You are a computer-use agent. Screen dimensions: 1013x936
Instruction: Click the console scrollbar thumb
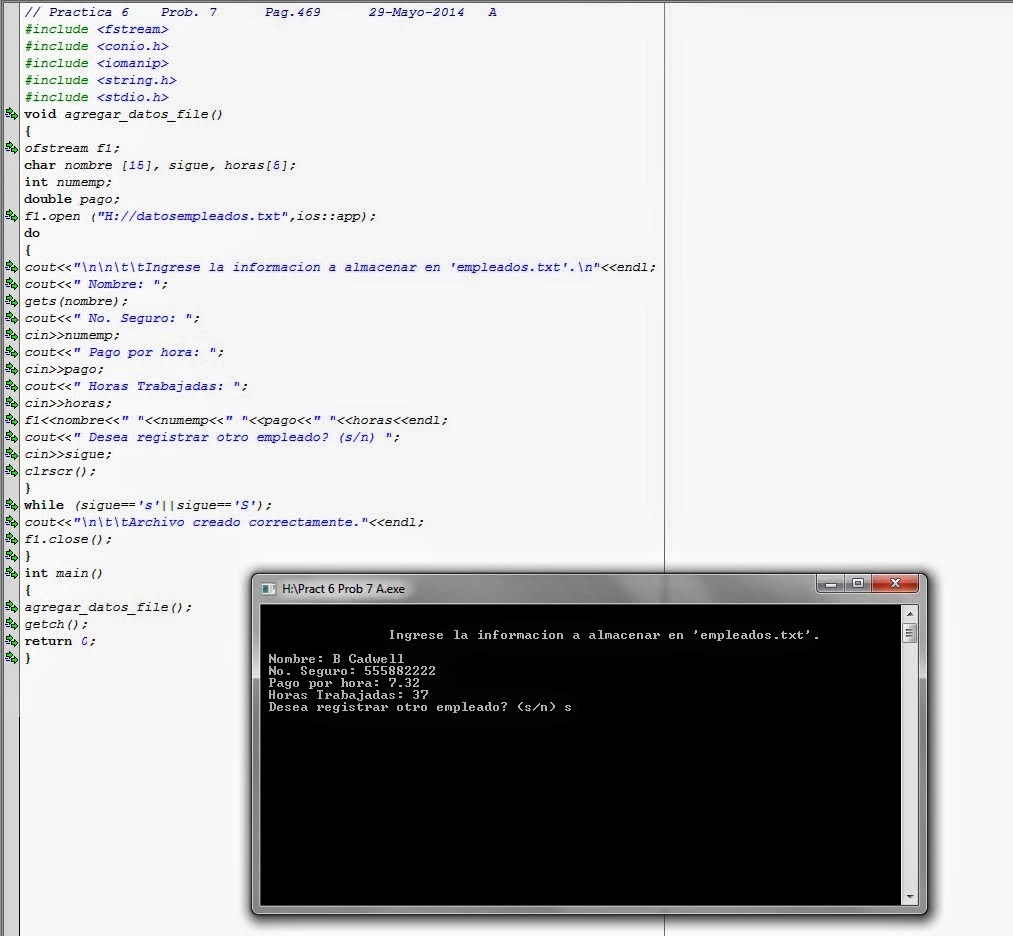(x=908, y=634)
